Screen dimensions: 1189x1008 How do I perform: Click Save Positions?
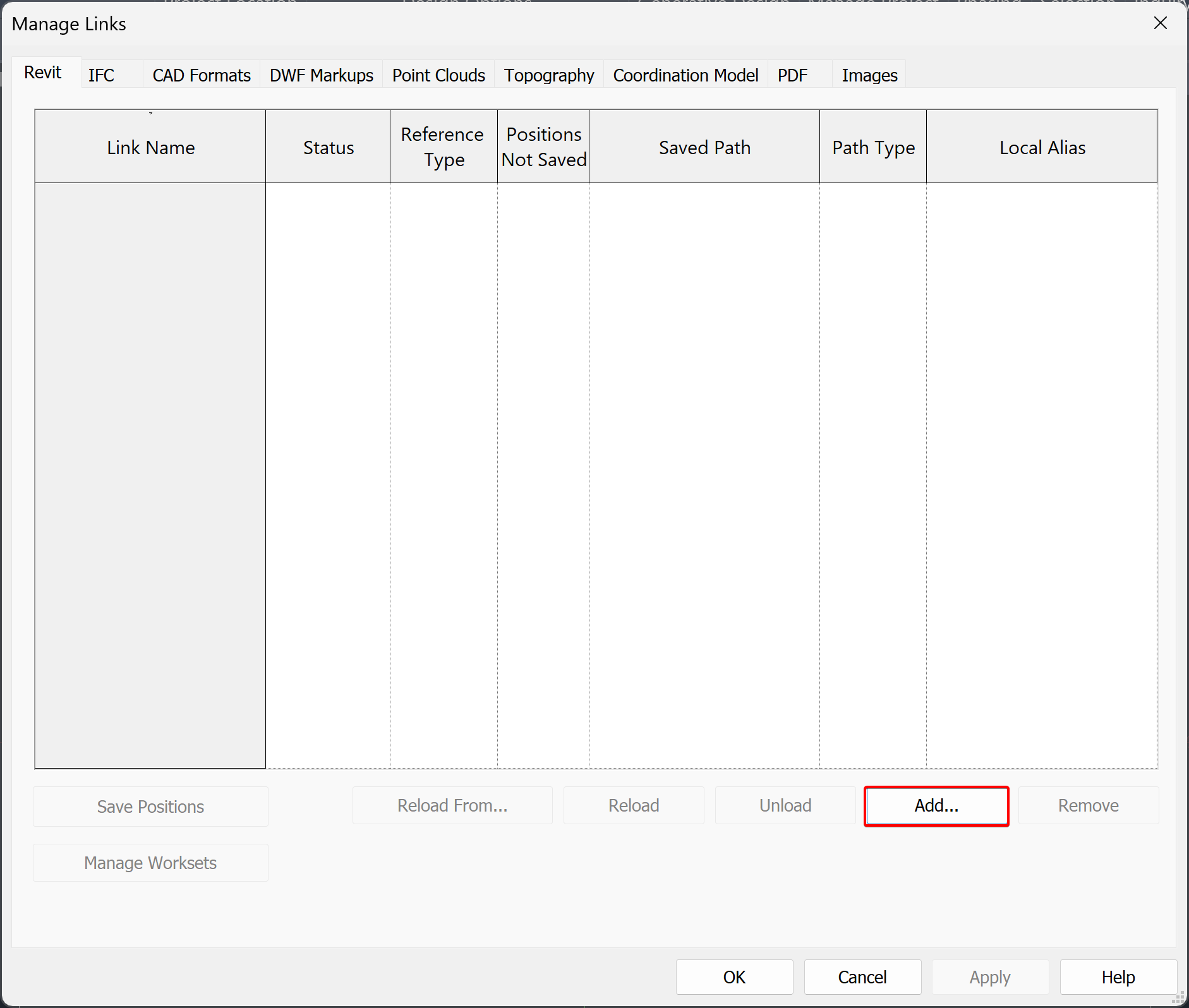[x=150, y=807]
